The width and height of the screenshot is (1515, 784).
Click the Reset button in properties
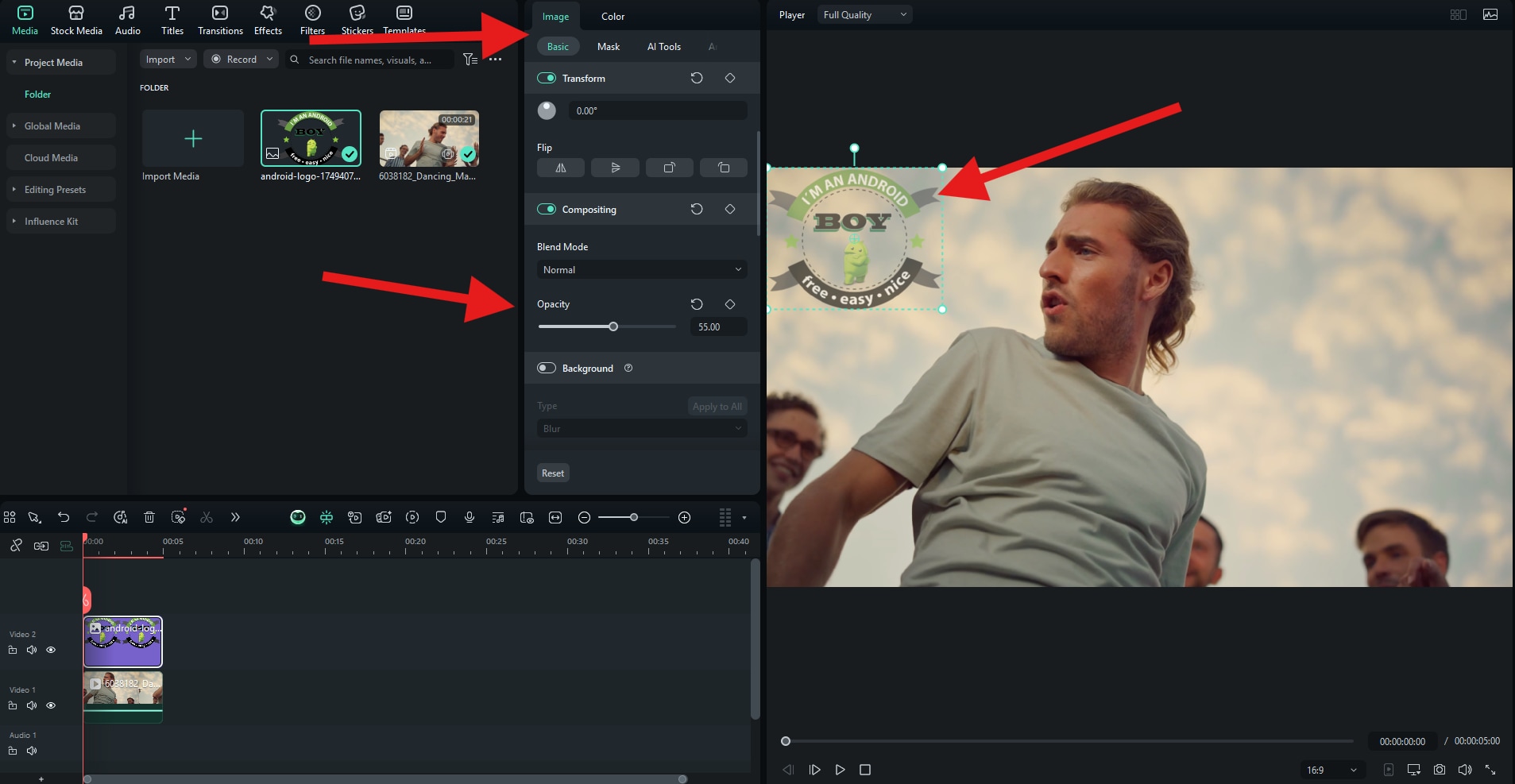tap(553, 473)
